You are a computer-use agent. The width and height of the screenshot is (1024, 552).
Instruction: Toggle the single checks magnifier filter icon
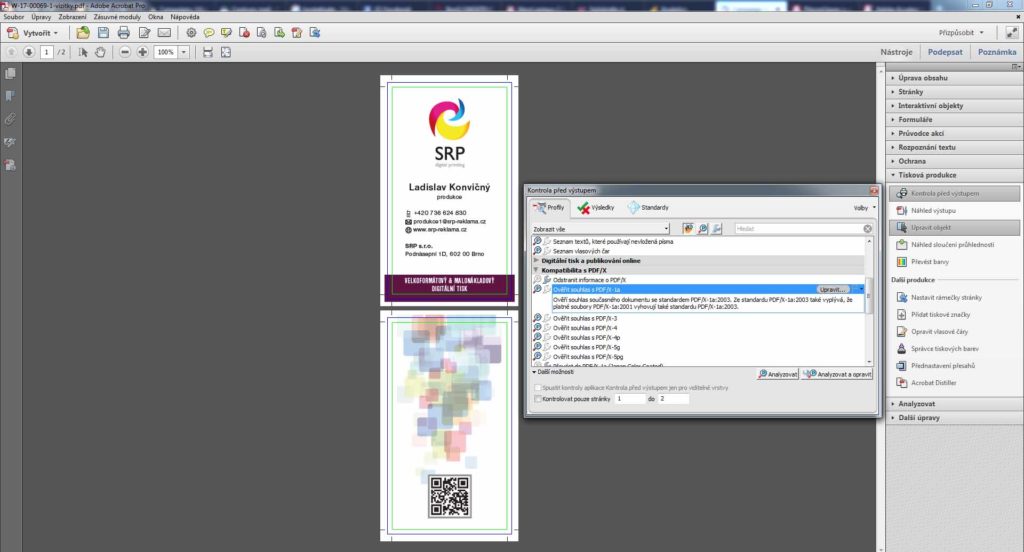tap(703, 228)
